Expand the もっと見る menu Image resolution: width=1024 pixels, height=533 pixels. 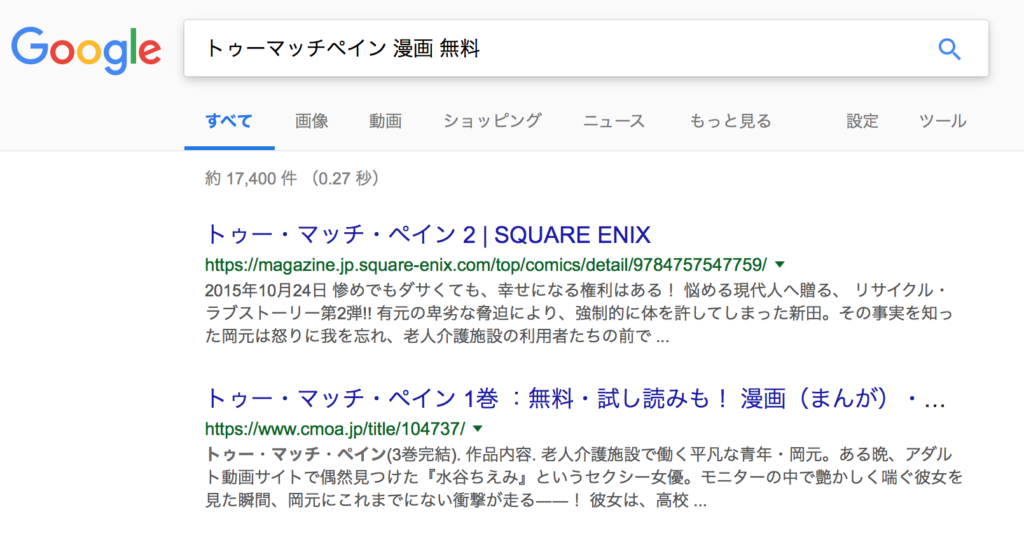point(730,121)
